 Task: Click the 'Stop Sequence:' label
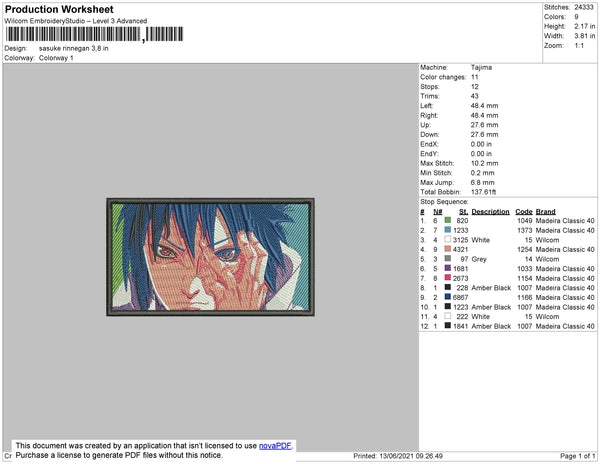click(x=444, y=202)
